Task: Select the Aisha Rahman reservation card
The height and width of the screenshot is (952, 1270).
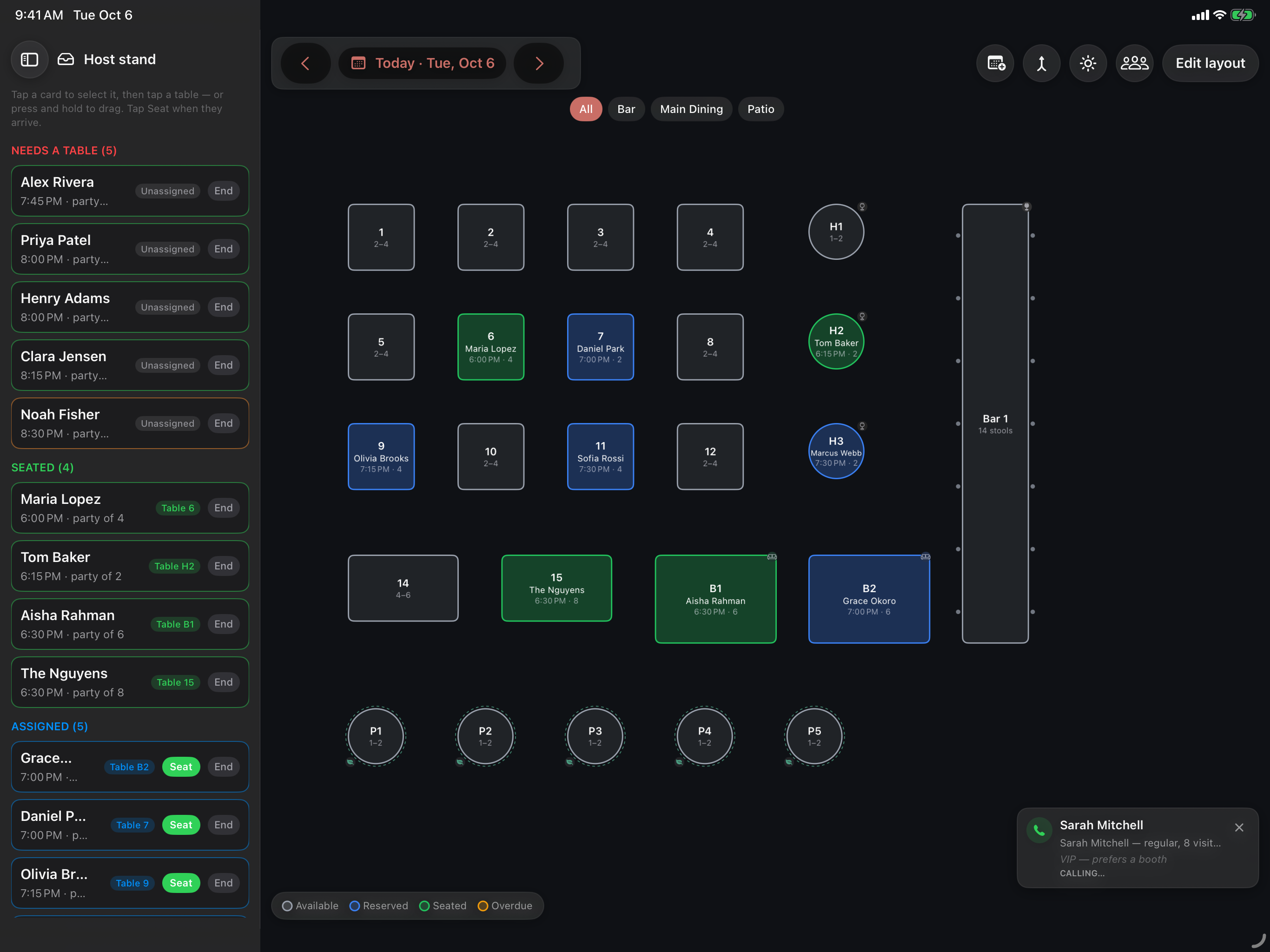Action: click(130, 624)
